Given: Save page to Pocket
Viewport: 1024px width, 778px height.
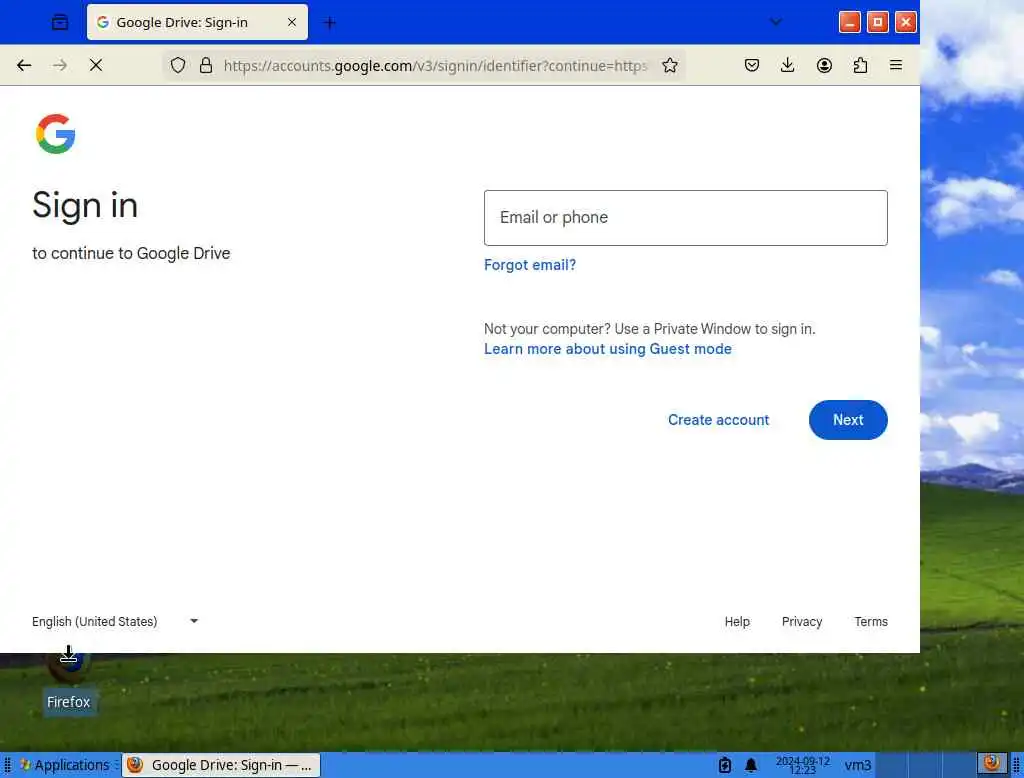Looking at the screenshot, I should (752, 65).
